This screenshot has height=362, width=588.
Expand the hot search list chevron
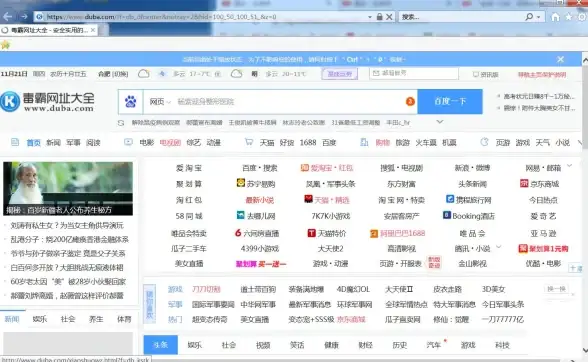pos(440,122)
